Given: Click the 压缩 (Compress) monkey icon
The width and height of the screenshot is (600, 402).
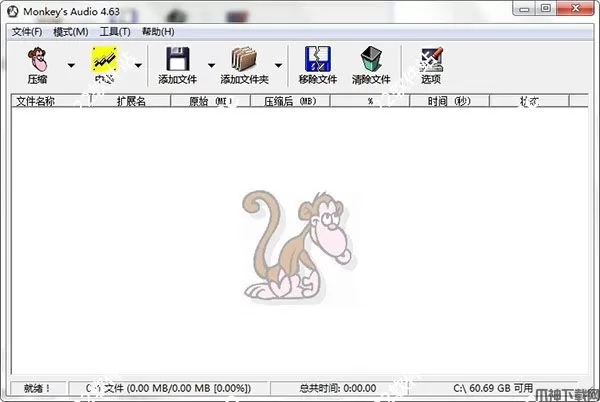Looking at the screenshot, I should [38, 60].
